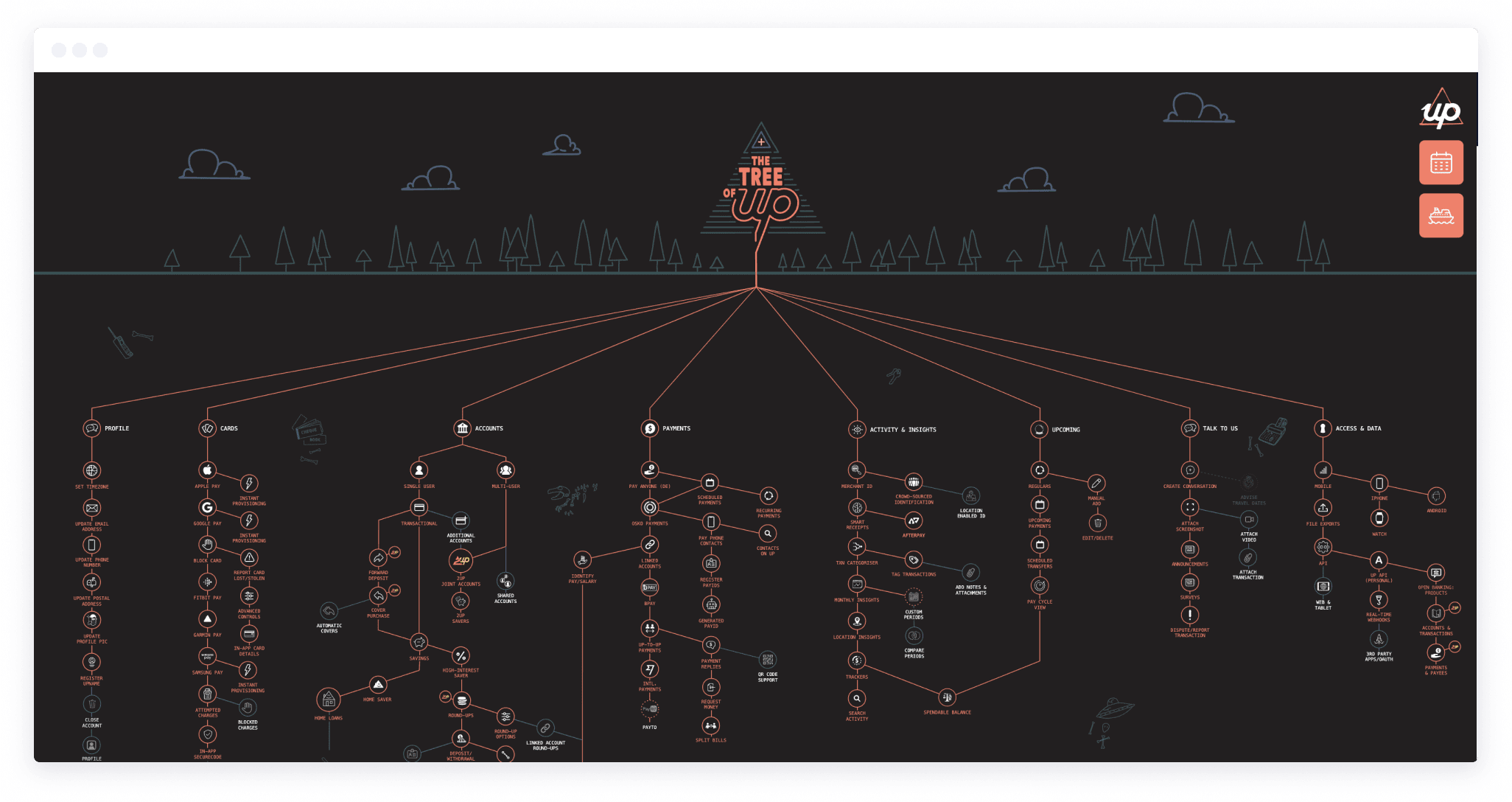1512x802 pixels.
Task: Open the BPAY node
Action: coord(649,587)
